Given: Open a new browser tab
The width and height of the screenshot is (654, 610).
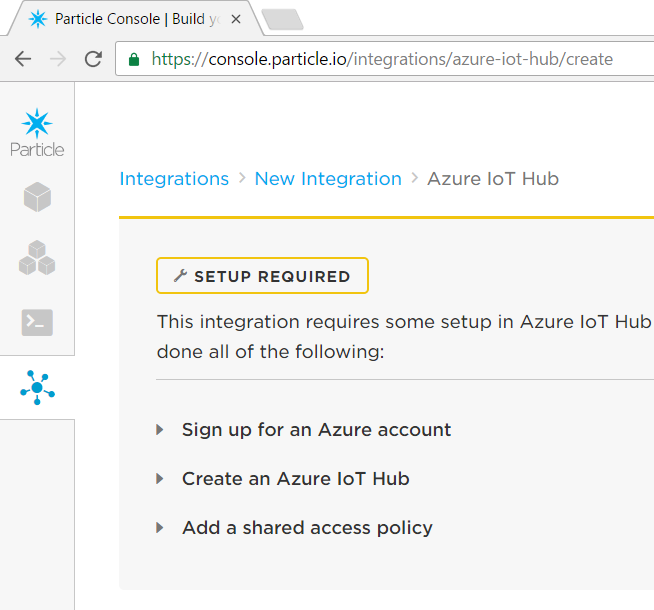Looking at the screenshot, I should point(282,19).
